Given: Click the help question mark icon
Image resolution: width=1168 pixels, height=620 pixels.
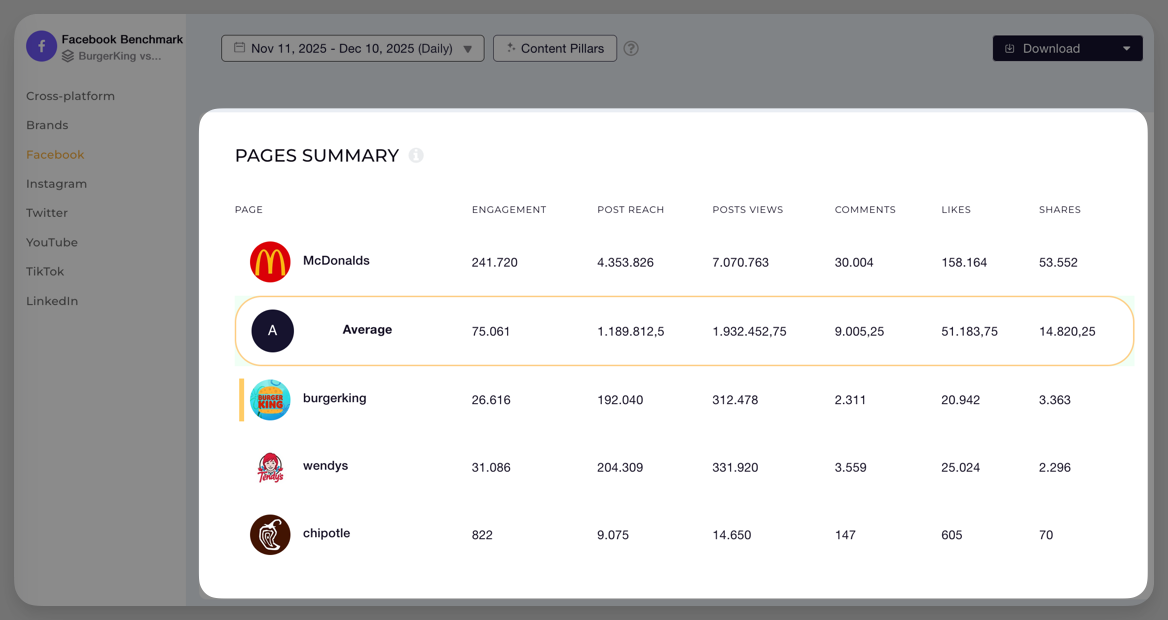Looking at the screenshot, I should click(631, 47).
